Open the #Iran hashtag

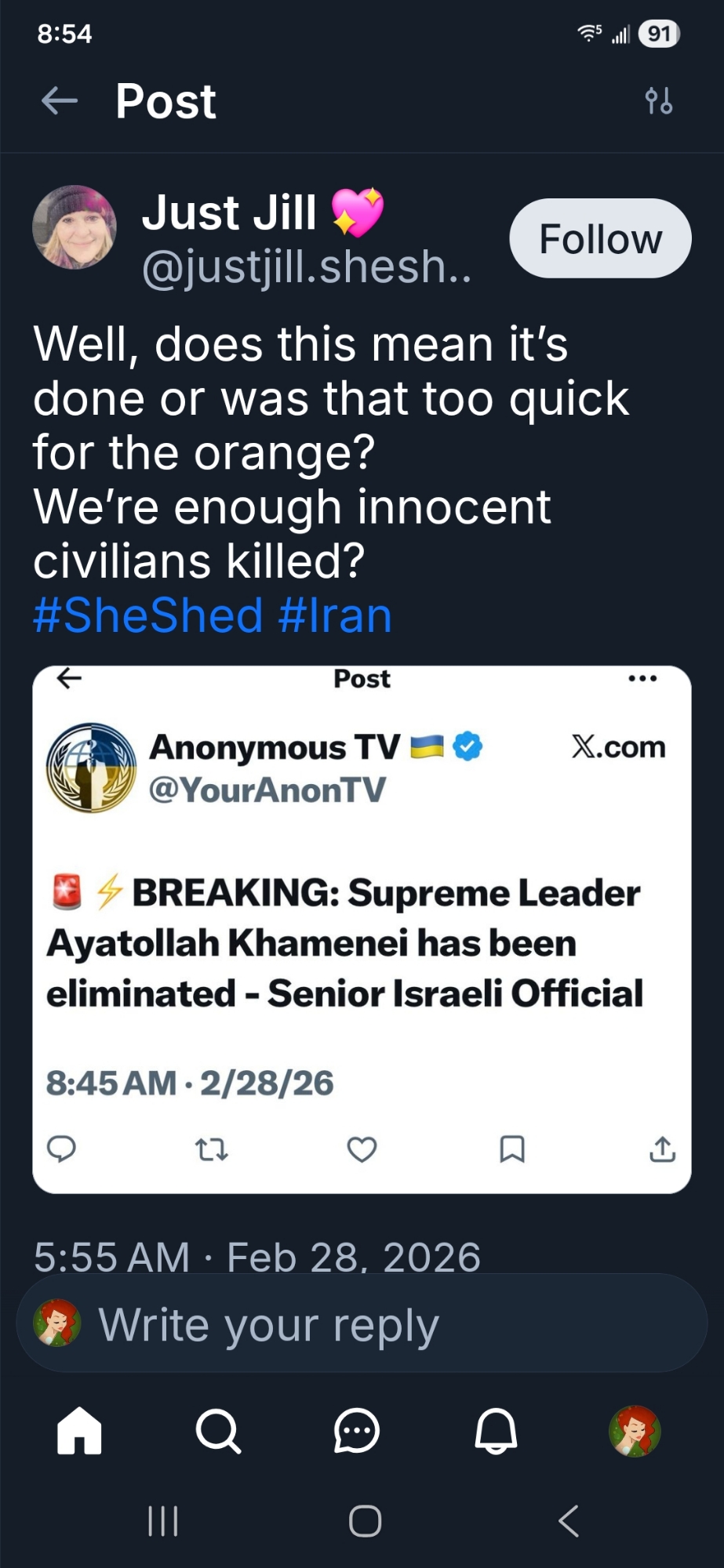pyautogui.click(x=335, y=615)
